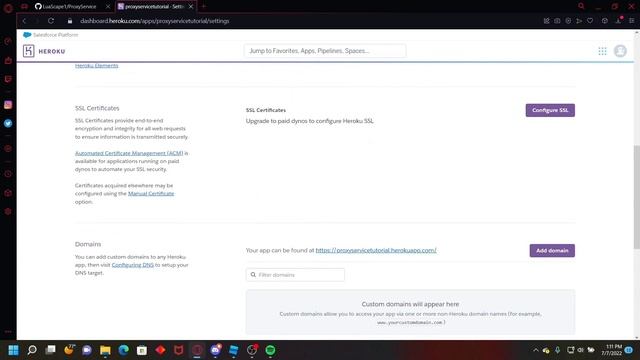
Task: Open the user account avatar menu
Action: [620, 51]
